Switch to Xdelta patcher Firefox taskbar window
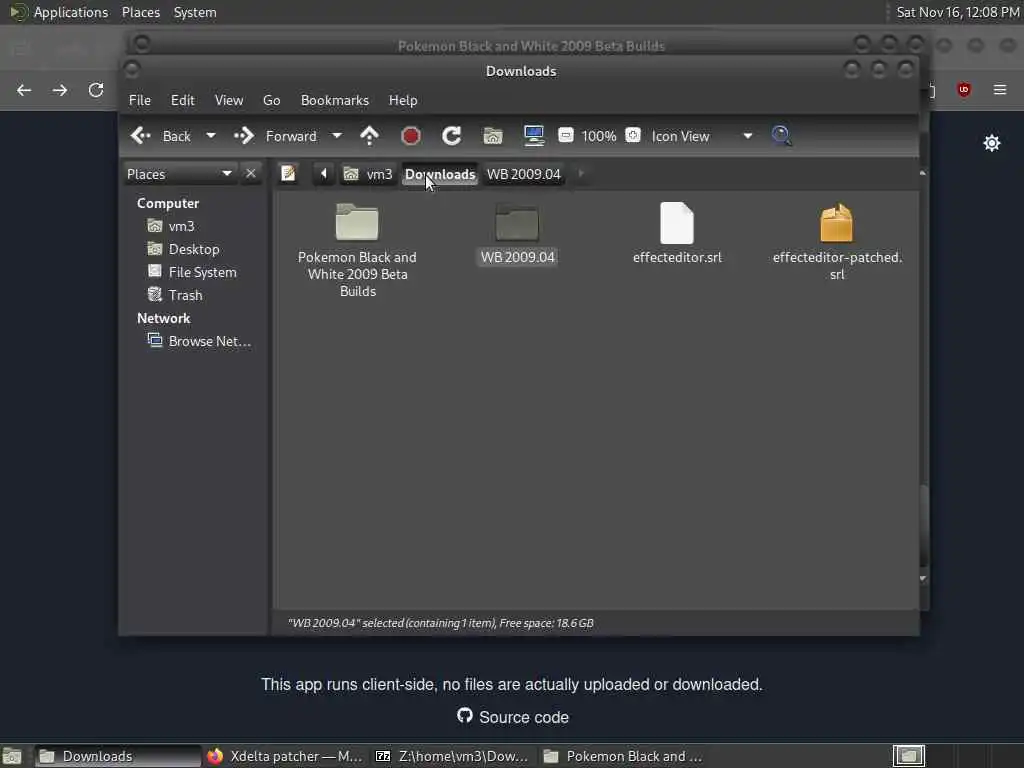The width and height of the screenshot is (1024, 768). click(x=285, y=756)
